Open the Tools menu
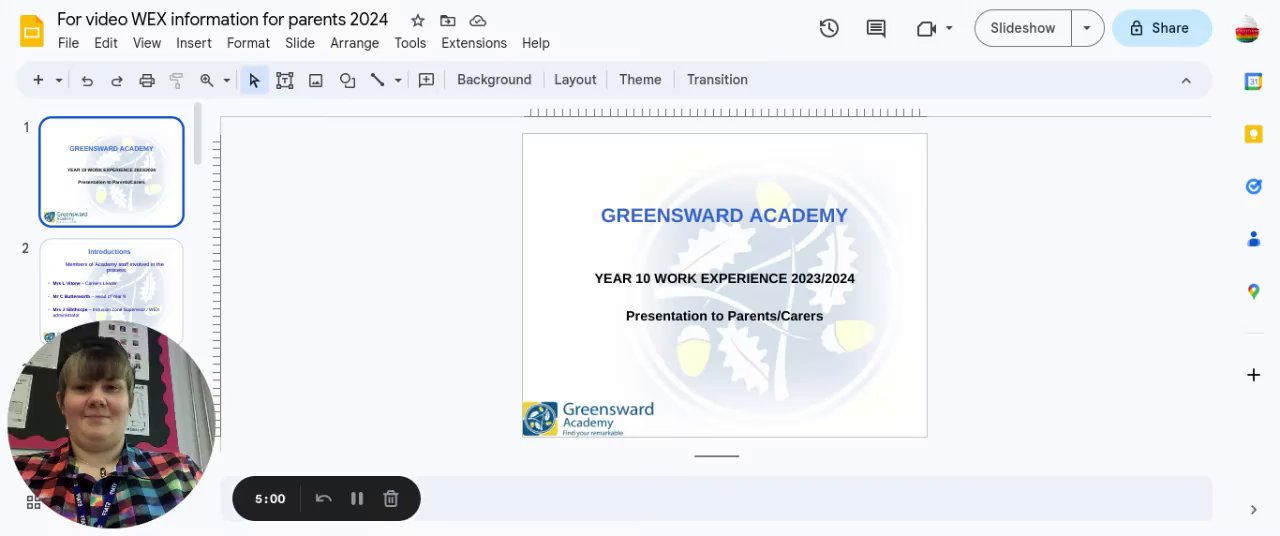Viewport: 1280px width, 536px height. coord(410,43)
